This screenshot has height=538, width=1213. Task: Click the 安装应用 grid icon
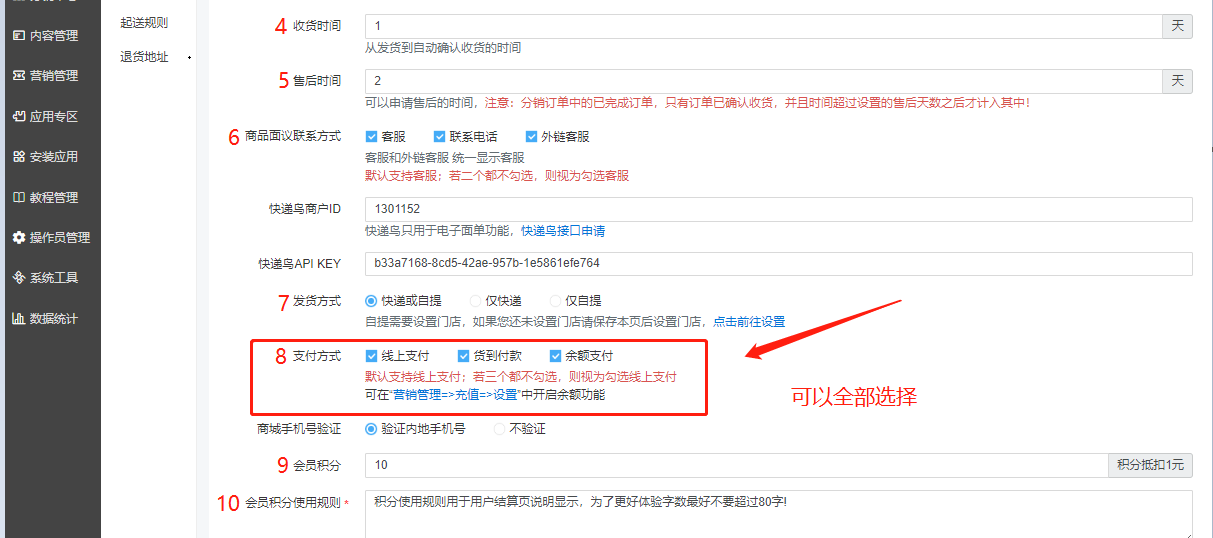click(18, 156)
